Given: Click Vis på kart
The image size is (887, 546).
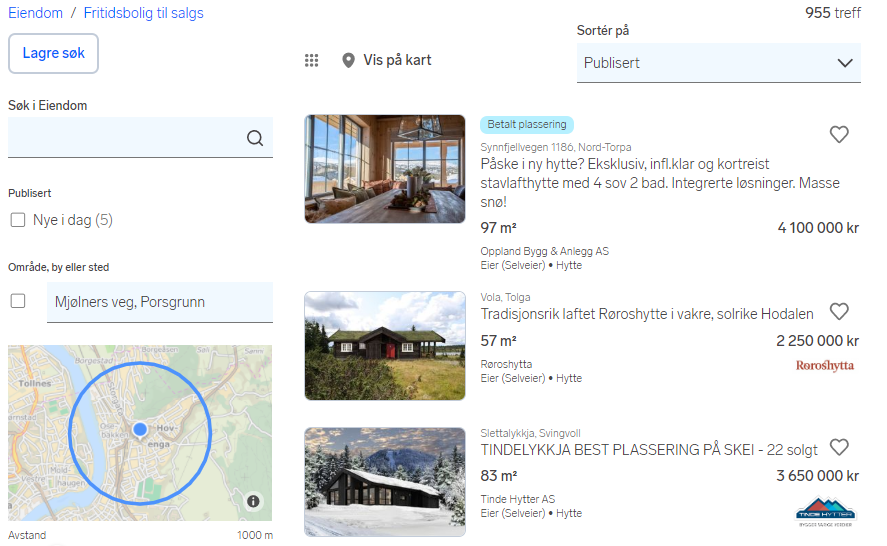Looking at the screenshot, I should [x=397, y=60].
